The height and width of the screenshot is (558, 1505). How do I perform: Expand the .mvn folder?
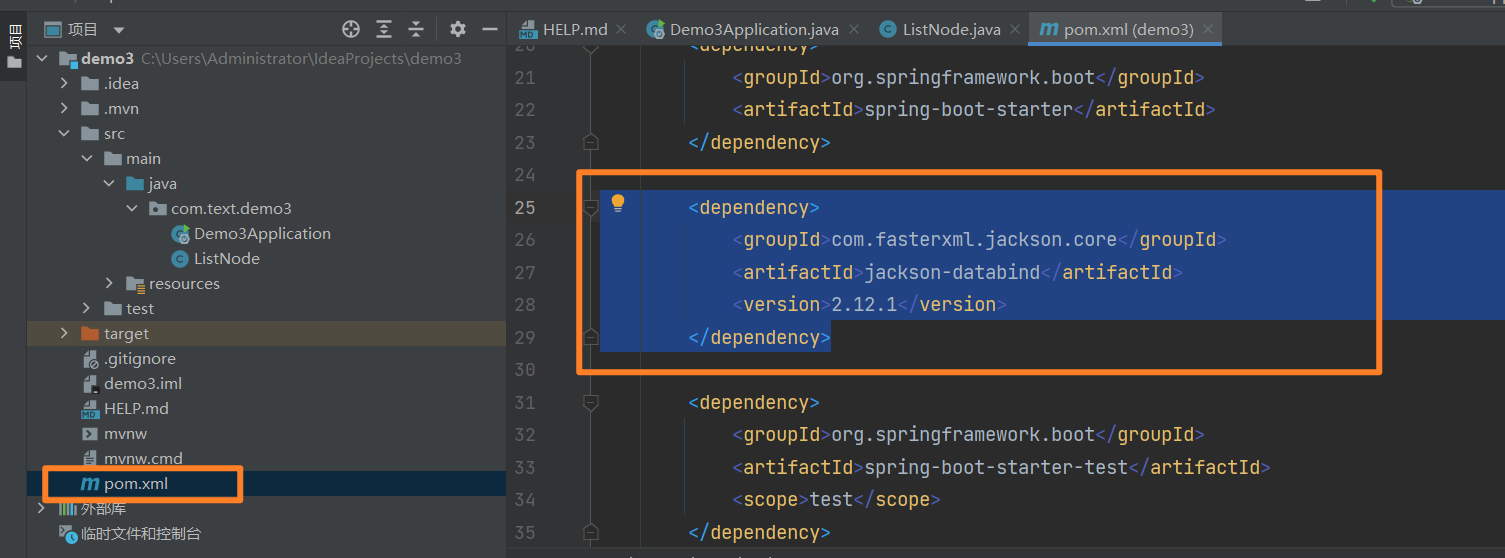click(x=64, y=109)
